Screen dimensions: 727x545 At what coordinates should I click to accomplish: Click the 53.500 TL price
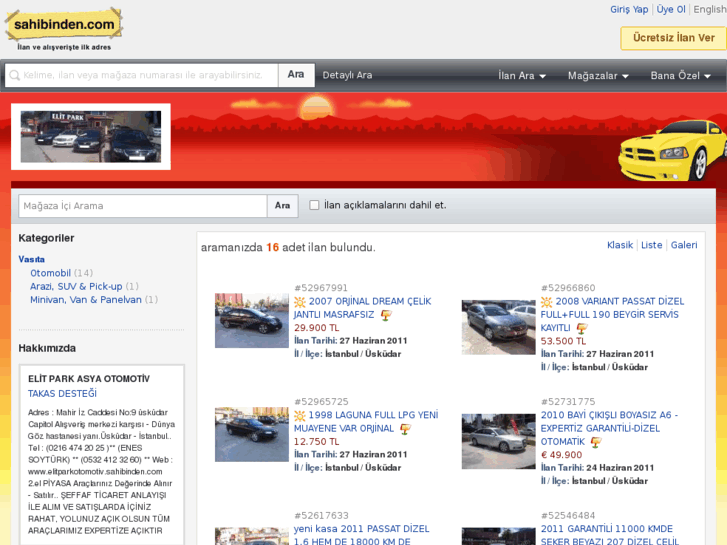563,341
